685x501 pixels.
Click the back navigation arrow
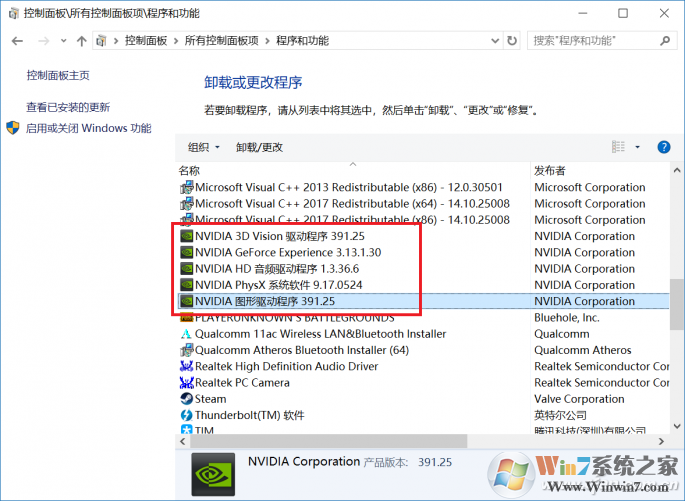point(17,41)
